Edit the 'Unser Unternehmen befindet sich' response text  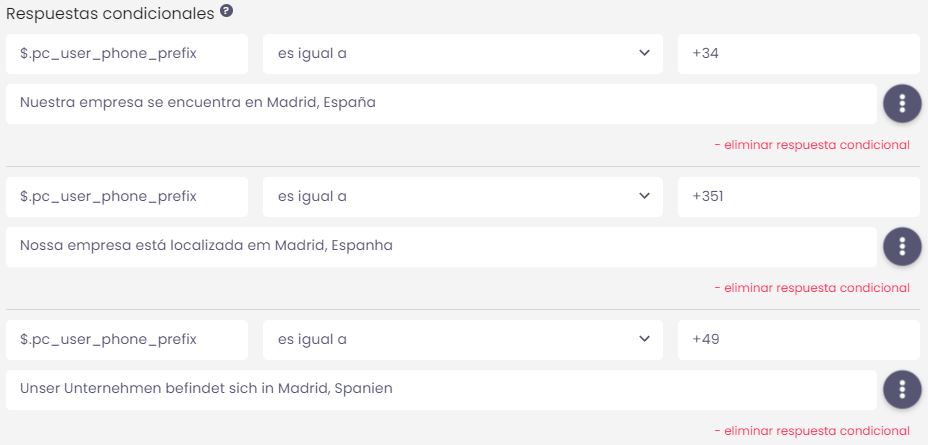441,390
